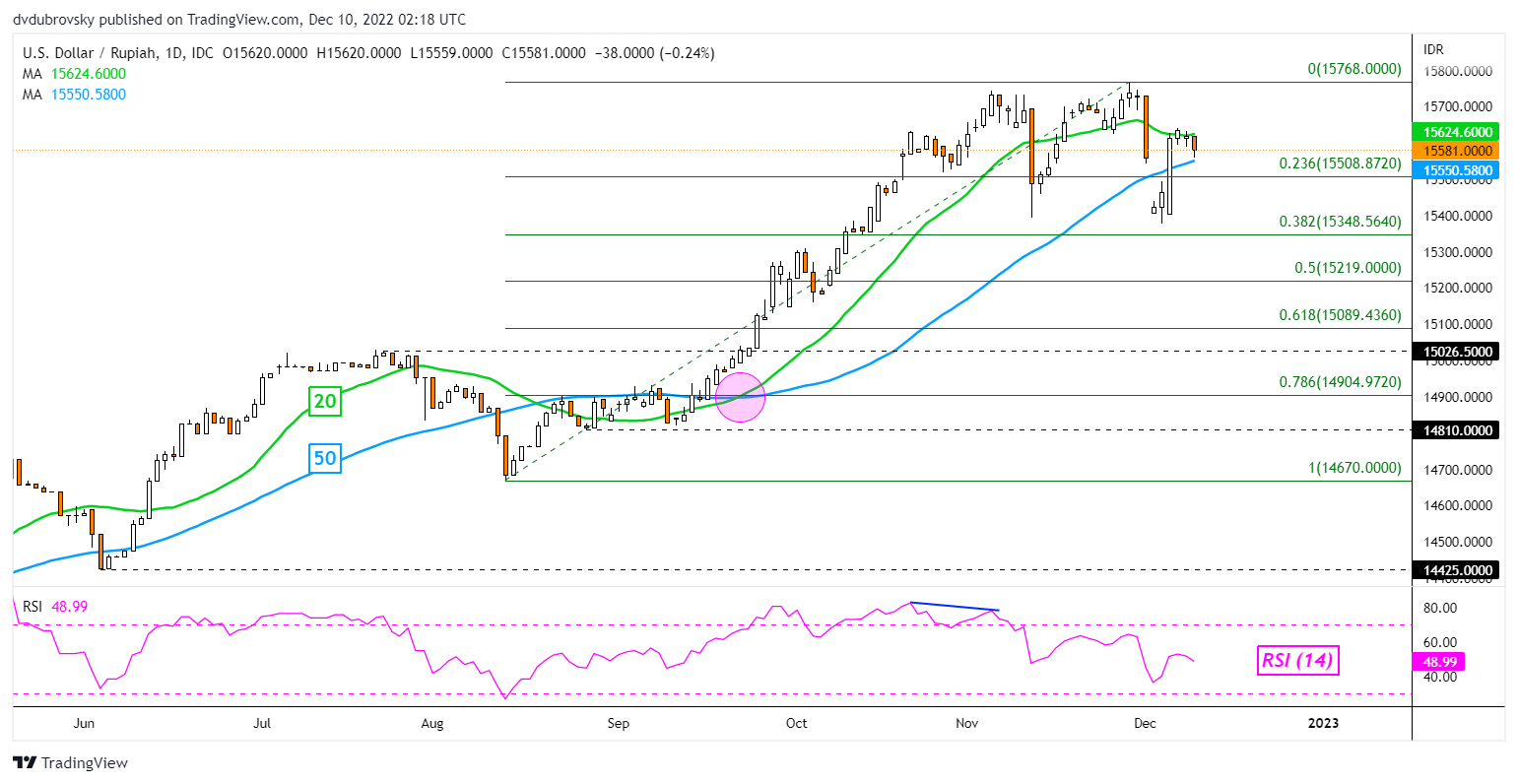1518x784 pixels.
Task: Click the O15620.0000 open value in header
Action: [265, 53]
